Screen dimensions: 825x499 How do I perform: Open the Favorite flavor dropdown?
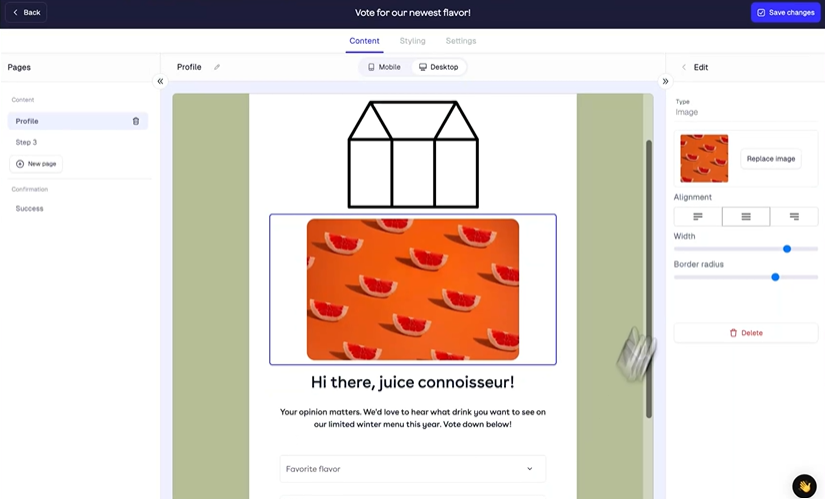pos(413,468)
